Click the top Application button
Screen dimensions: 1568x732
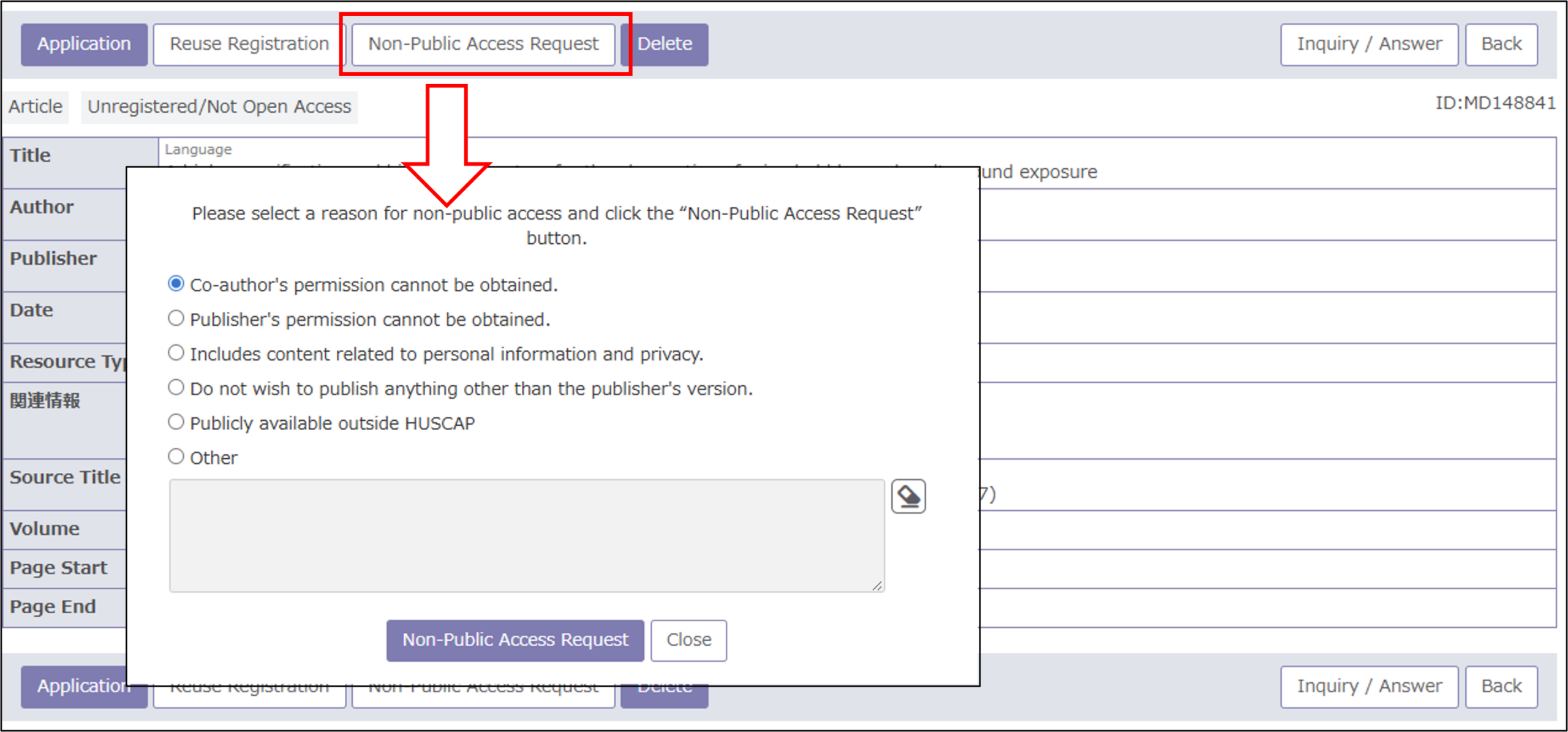(x=84, y=44)
